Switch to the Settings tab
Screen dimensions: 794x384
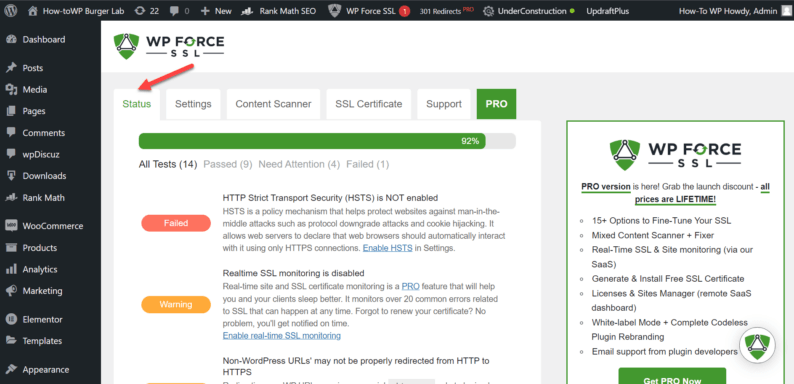click(193, 104)
